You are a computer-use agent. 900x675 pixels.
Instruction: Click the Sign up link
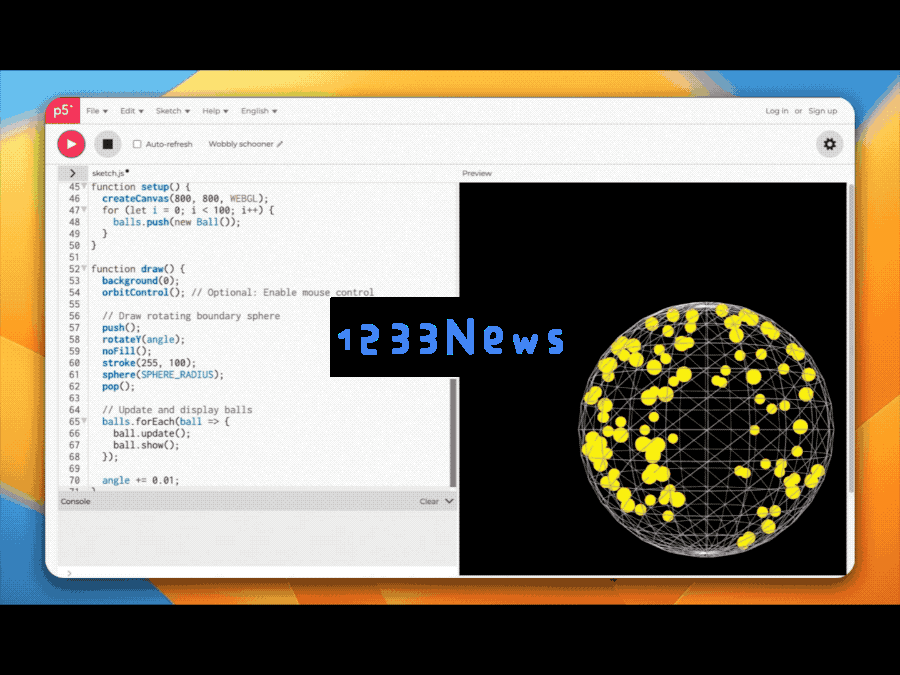click(x=823, y=111)
